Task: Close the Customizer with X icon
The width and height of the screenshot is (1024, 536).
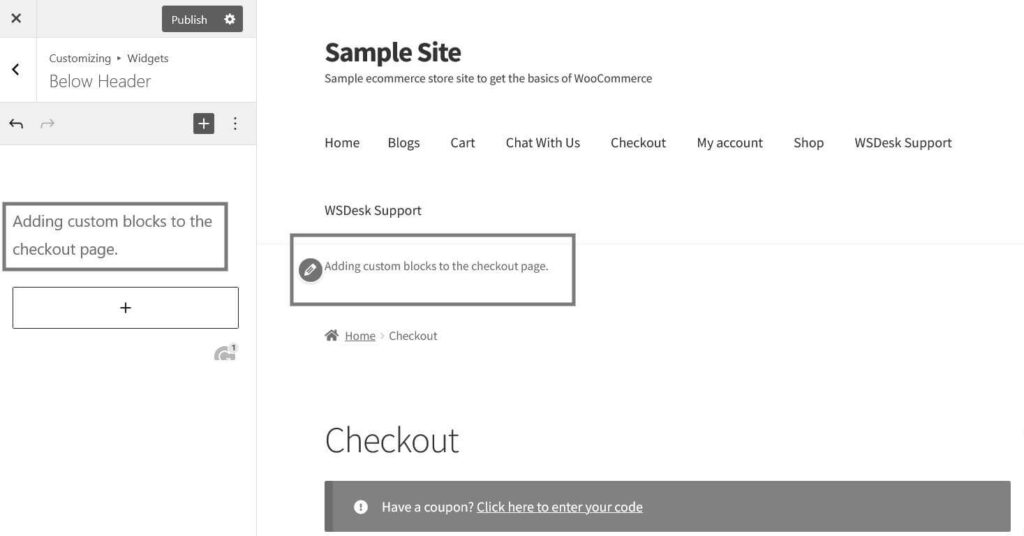Action: (x=16, y=18)
